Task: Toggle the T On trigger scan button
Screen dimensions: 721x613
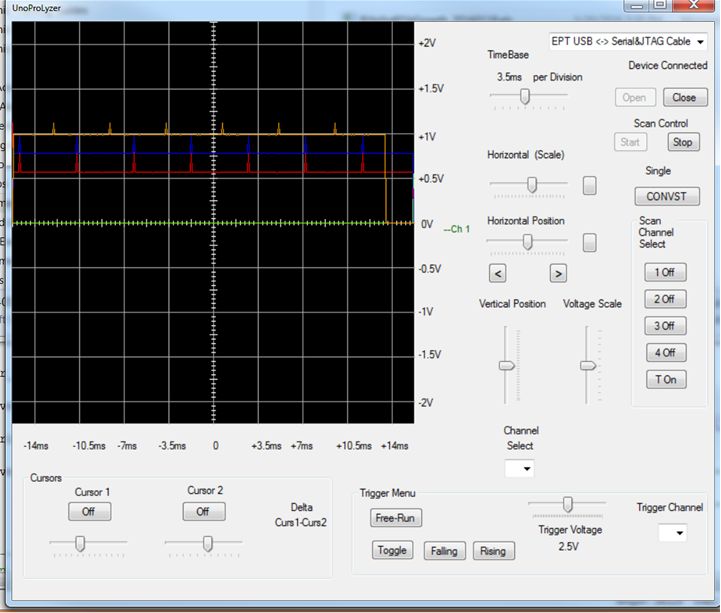Action: (666, 379)
